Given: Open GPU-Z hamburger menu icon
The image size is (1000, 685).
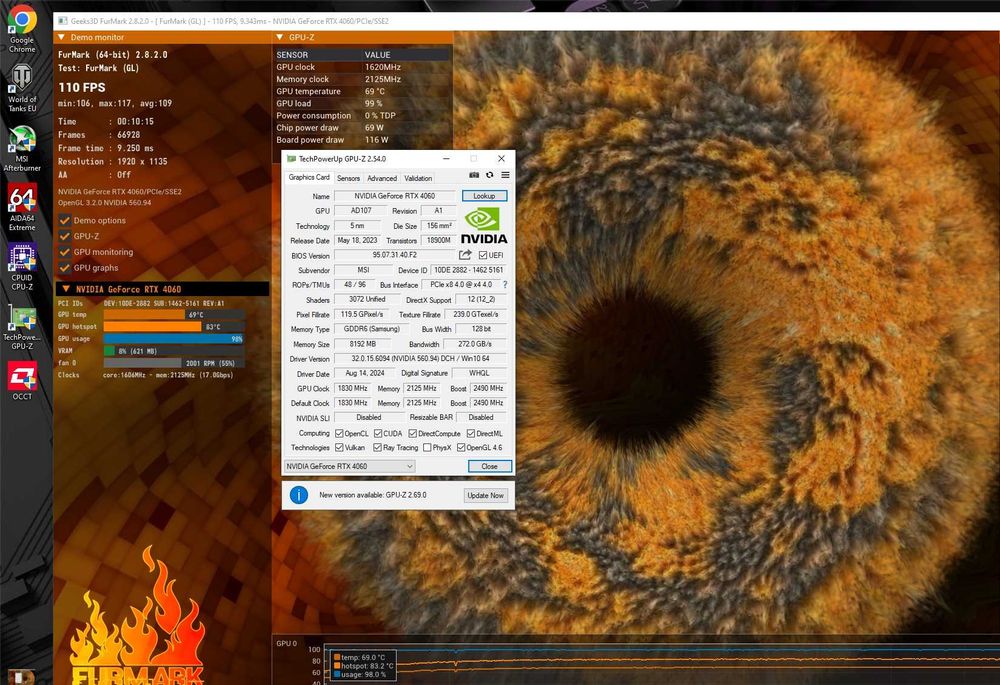Looking at the screenshot, I should (505, 175).
